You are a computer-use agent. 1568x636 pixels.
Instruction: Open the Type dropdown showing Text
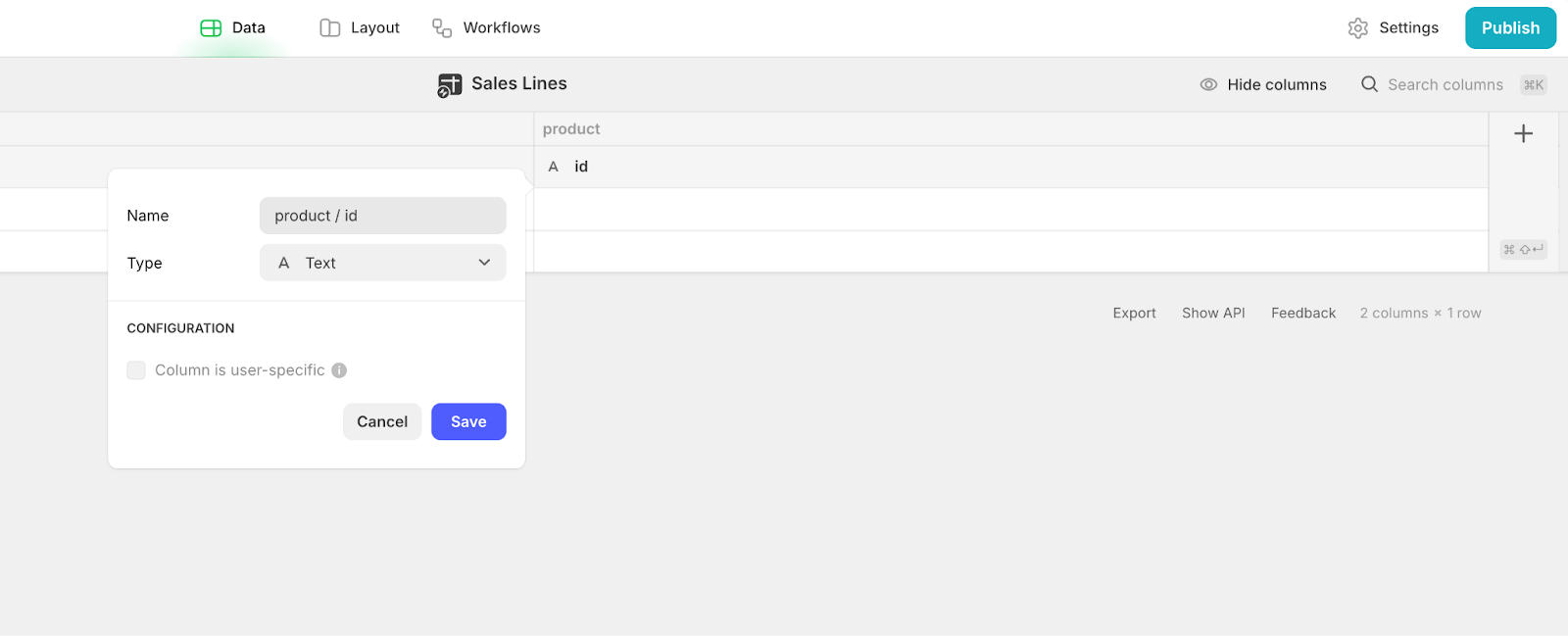[382, 263]
